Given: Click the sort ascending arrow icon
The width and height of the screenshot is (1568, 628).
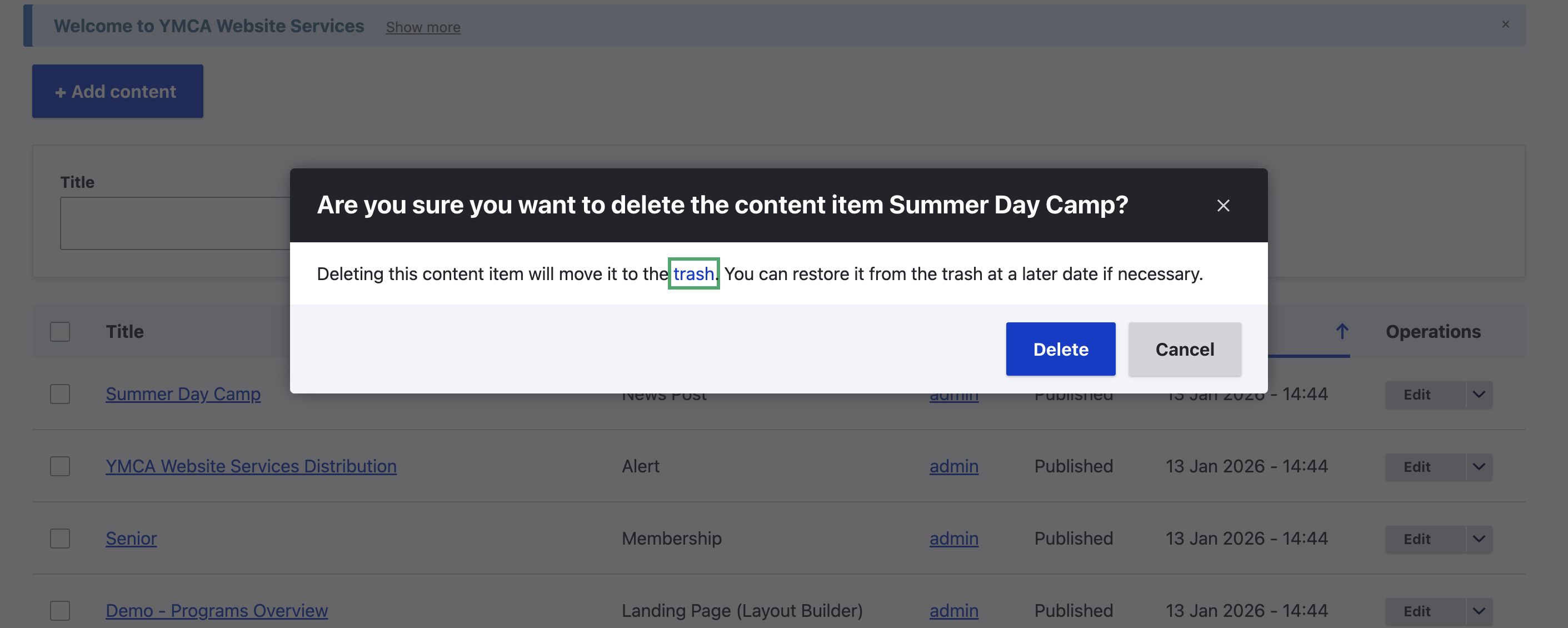Looking at the screenshot, I should pos(1341,331).
